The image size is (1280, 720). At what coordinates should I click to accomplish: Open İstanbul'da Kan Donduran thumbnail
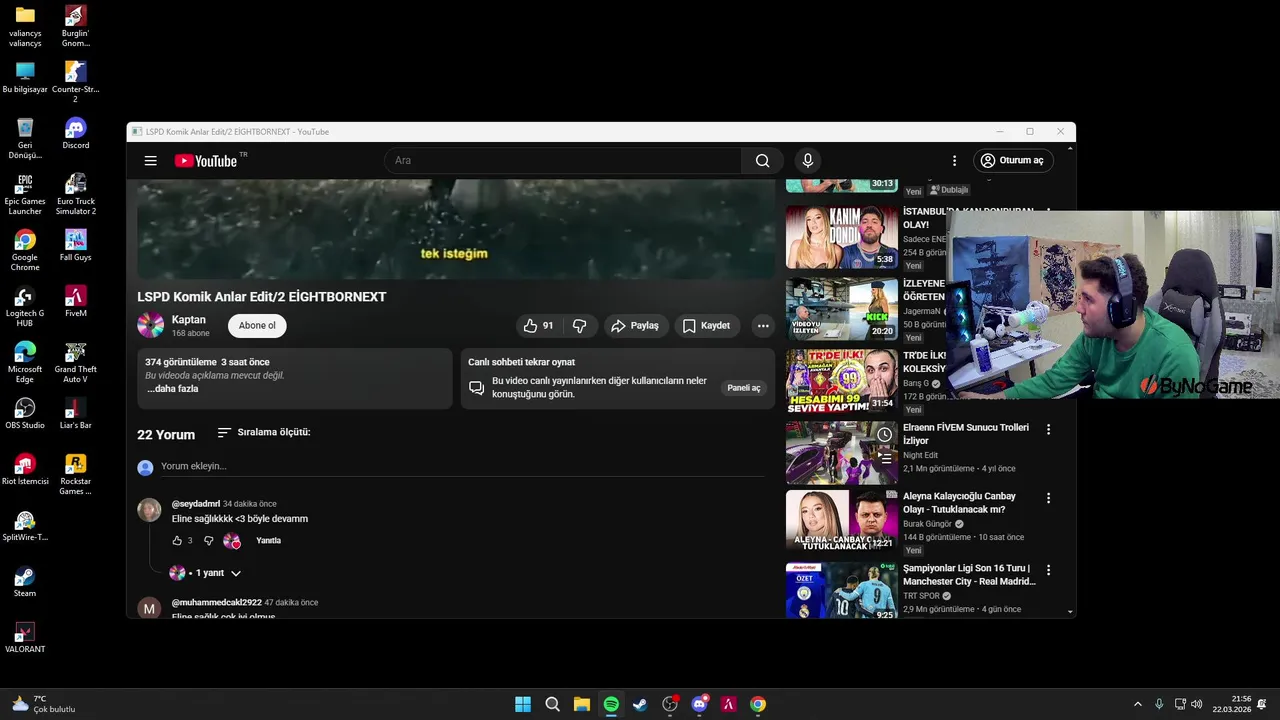(x=842, y=237)
